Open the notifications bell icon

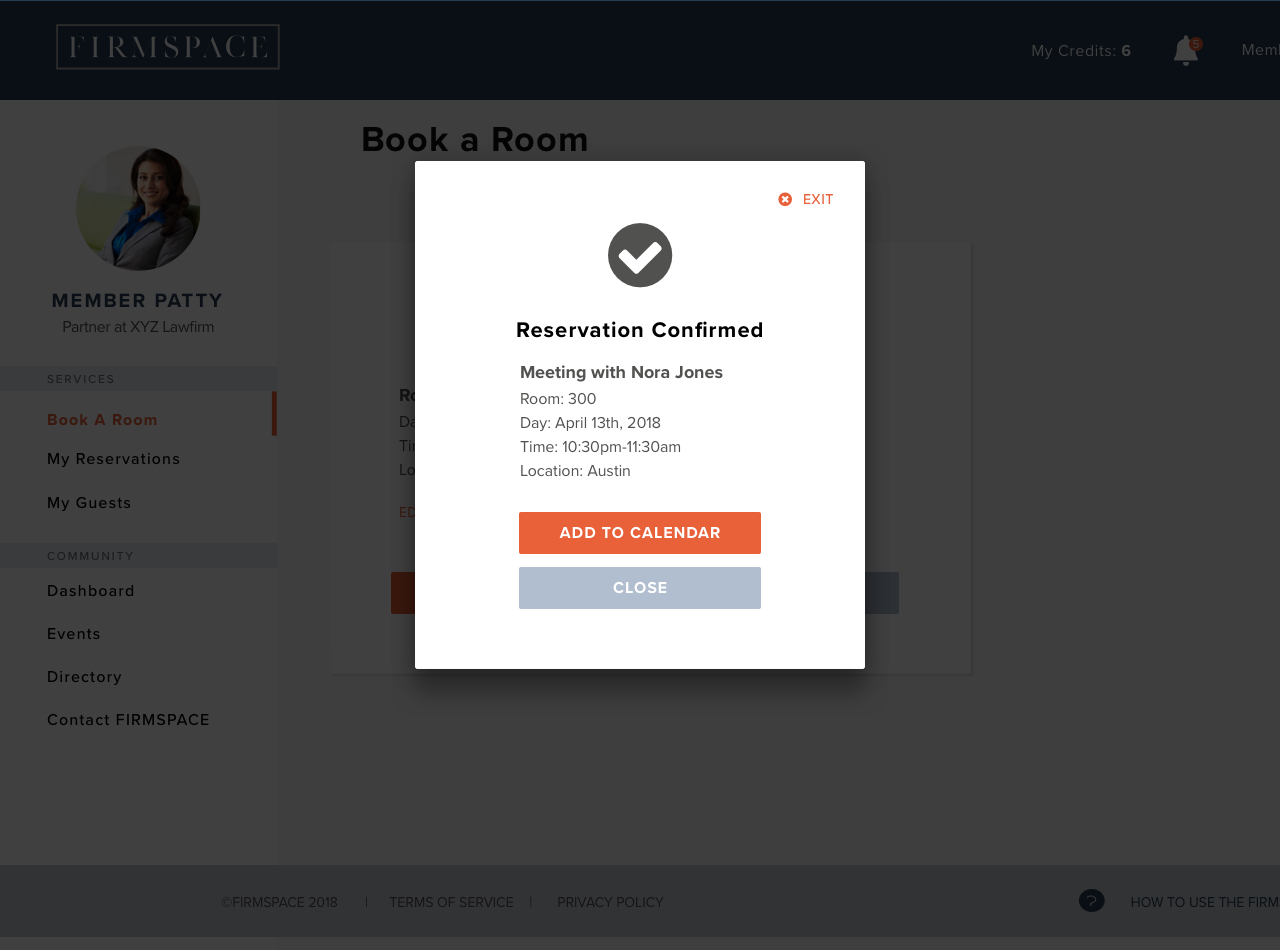[x=1185, y=51]
